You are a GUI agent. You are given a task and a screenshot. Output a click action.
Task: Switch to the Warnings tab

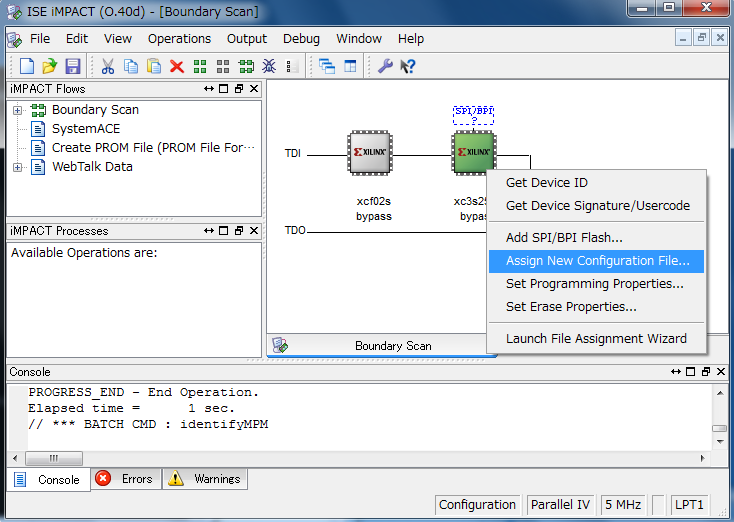[205, 479]
